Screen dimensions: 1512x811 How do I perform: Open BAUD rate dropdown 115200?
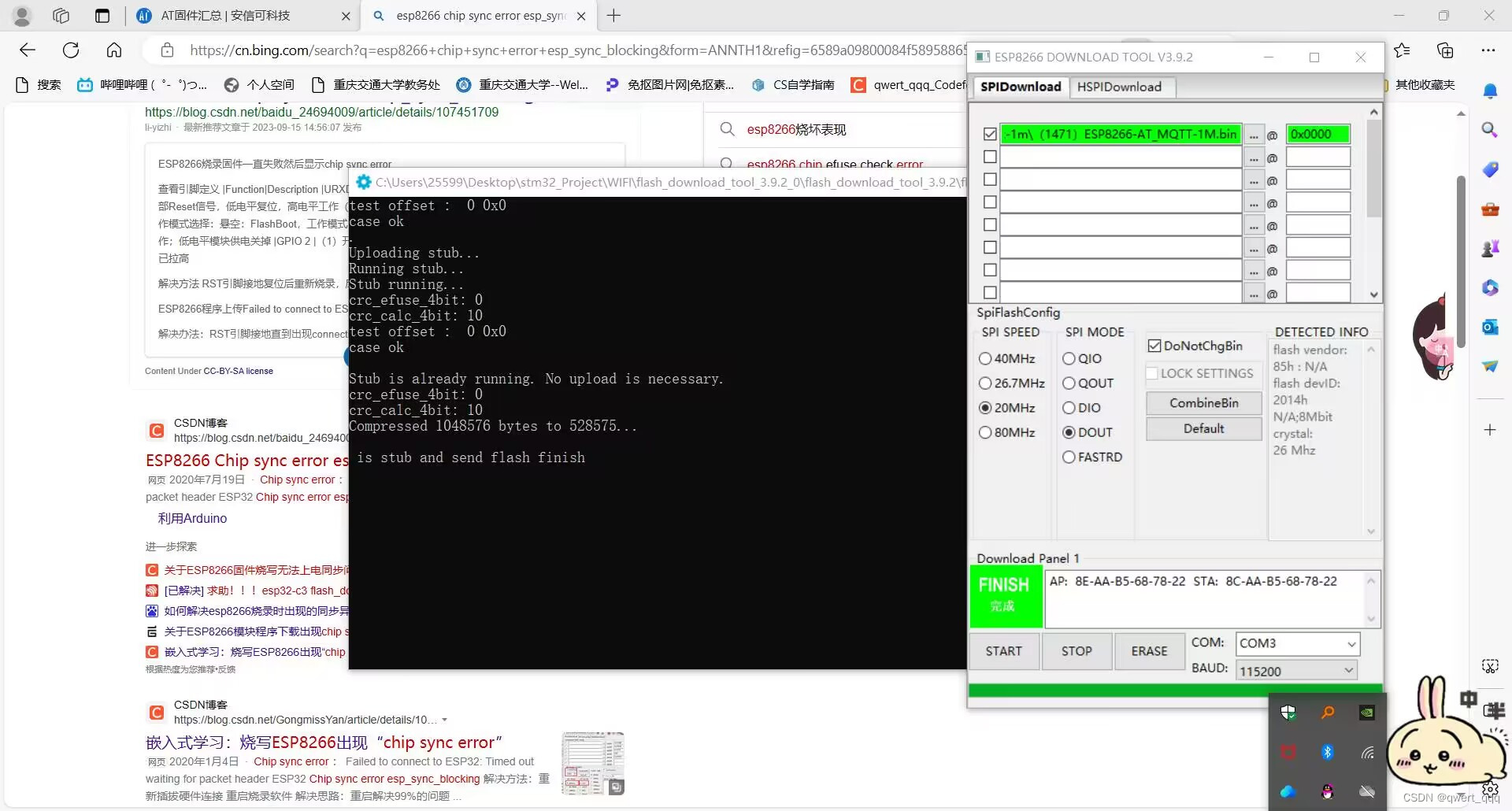pyautogui.click(x=1297, y=671)
